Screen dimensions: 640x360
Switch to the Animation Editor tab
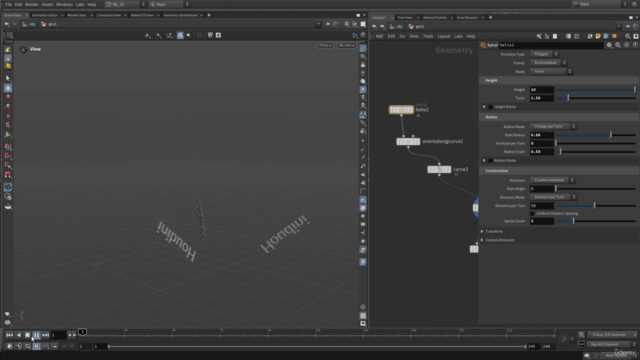(x=45, y=15)
